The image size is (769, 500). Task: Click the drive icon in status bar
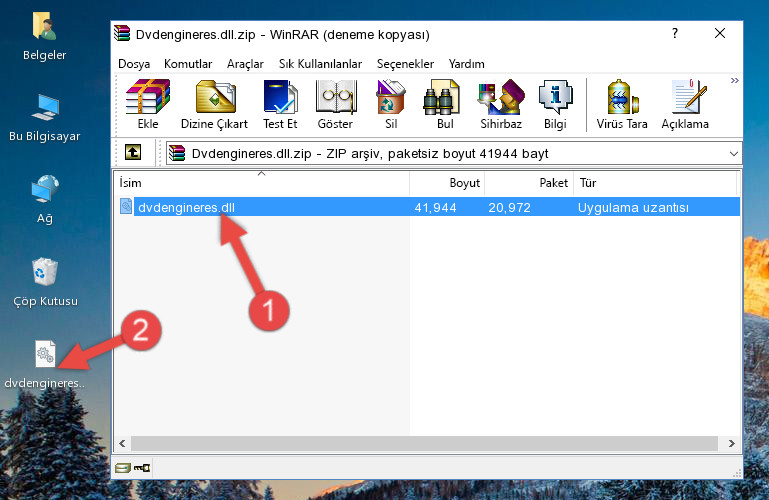[123, 468]
